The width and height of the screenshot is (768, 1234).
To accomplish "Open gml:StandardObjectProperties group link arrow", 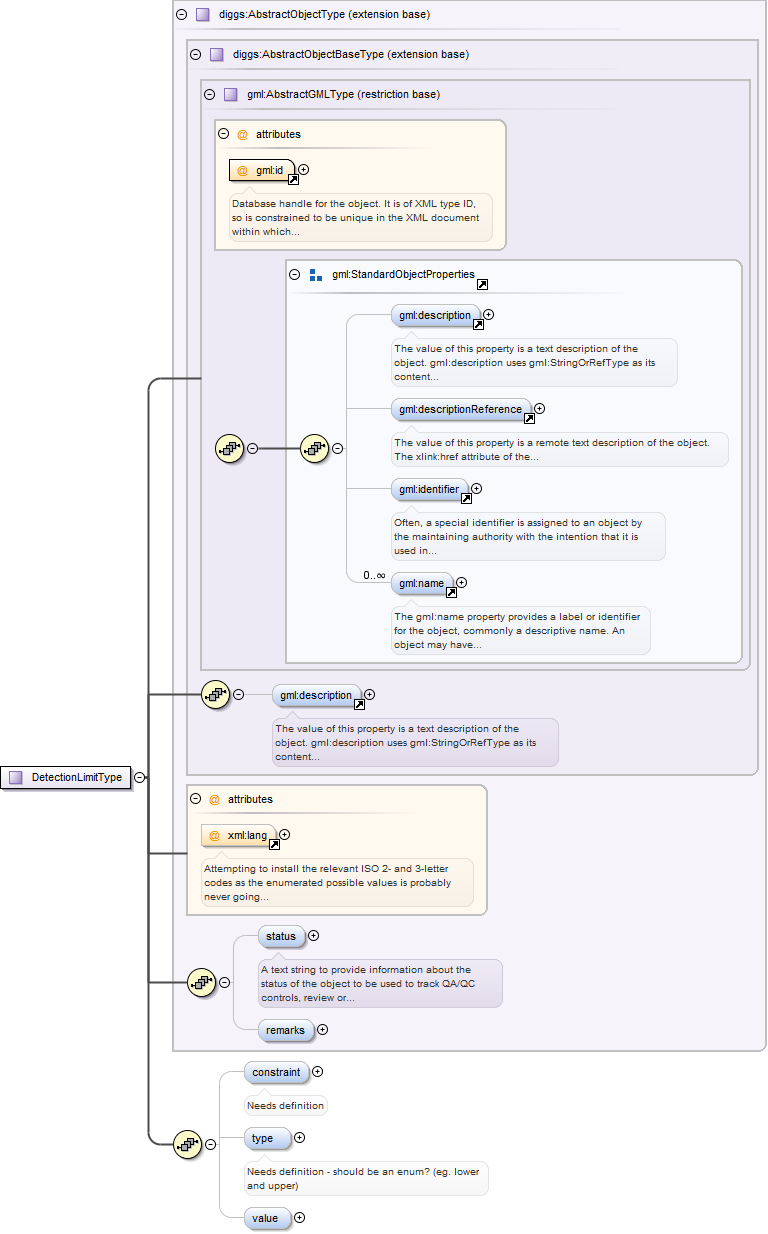I will pos(482,284).
